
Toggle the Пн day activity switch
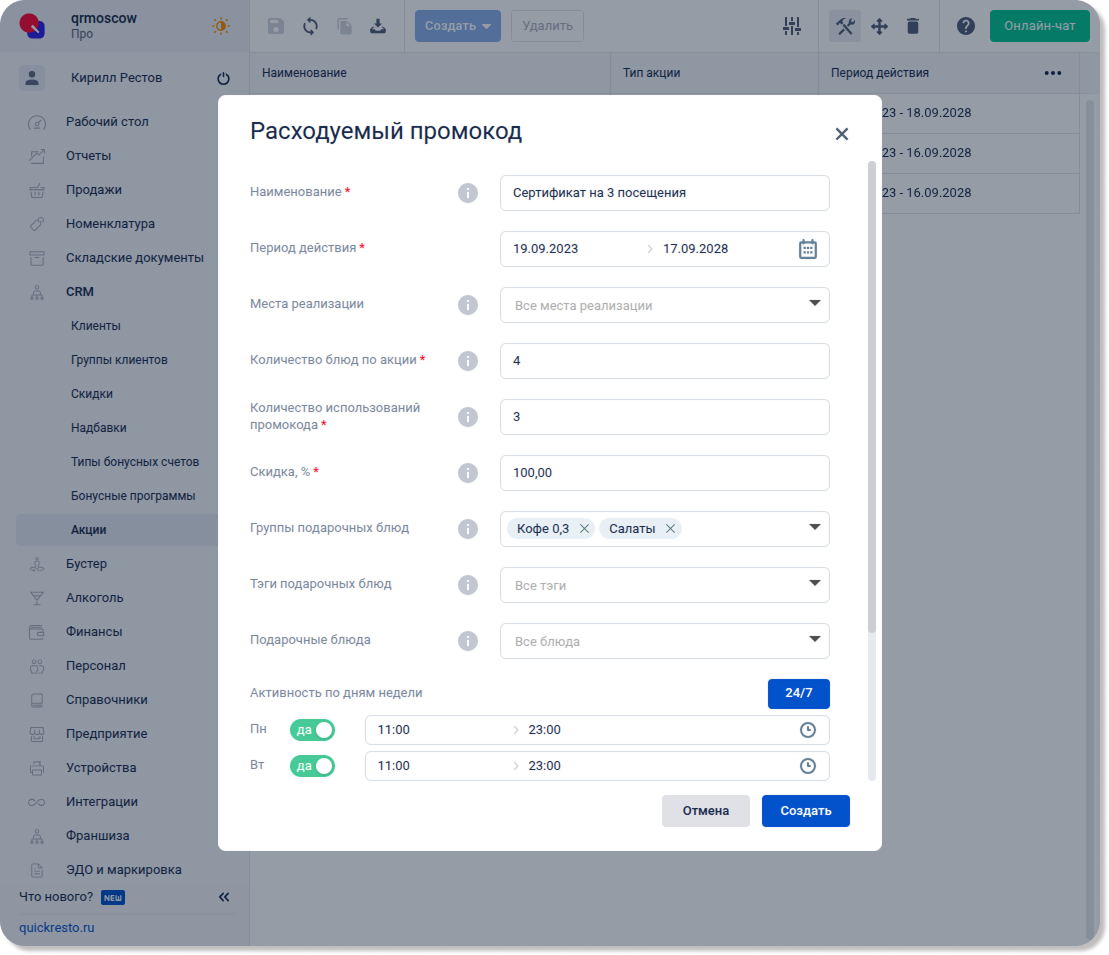[312, 730]
